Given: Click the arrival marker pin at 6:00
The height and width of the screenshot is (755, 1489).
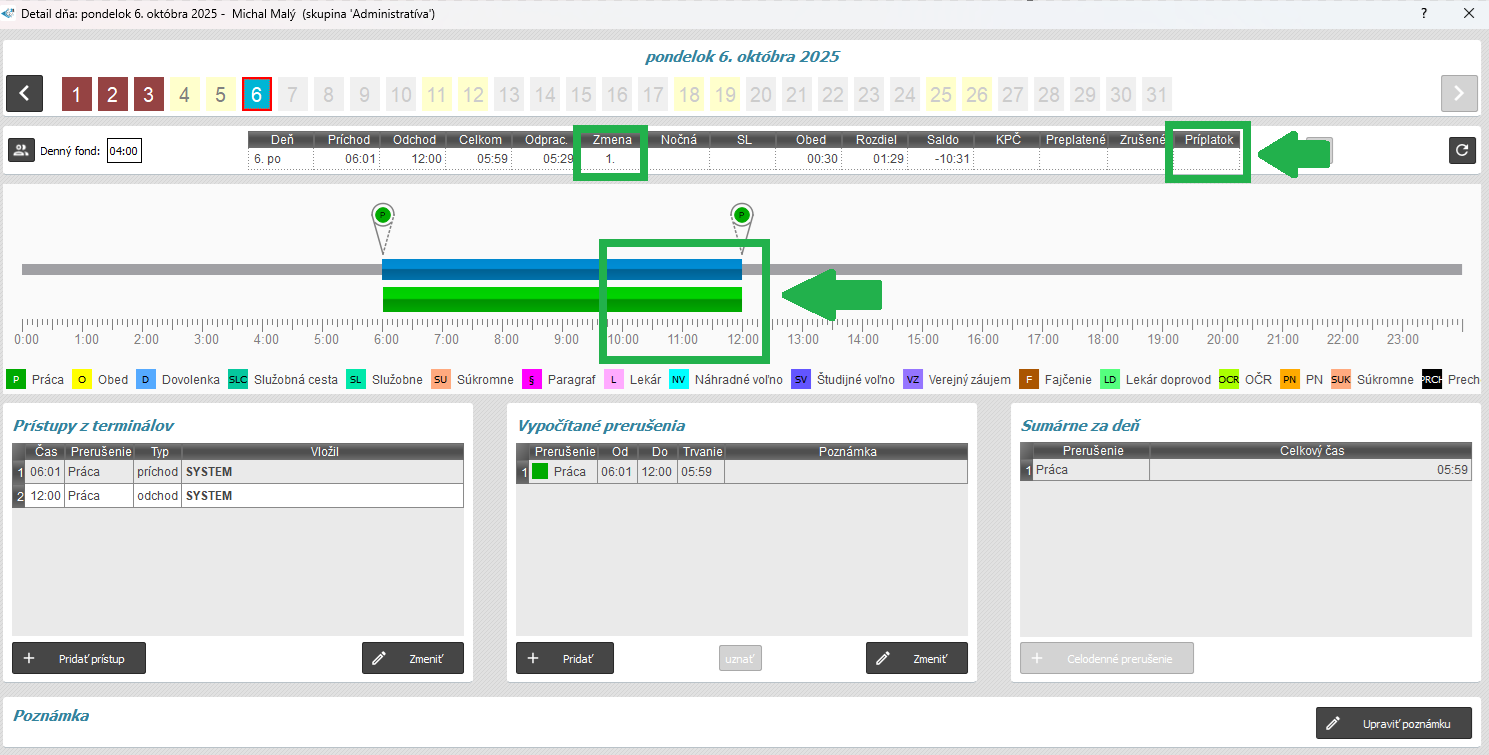Looking at the screenshot, I should [382, 214].
